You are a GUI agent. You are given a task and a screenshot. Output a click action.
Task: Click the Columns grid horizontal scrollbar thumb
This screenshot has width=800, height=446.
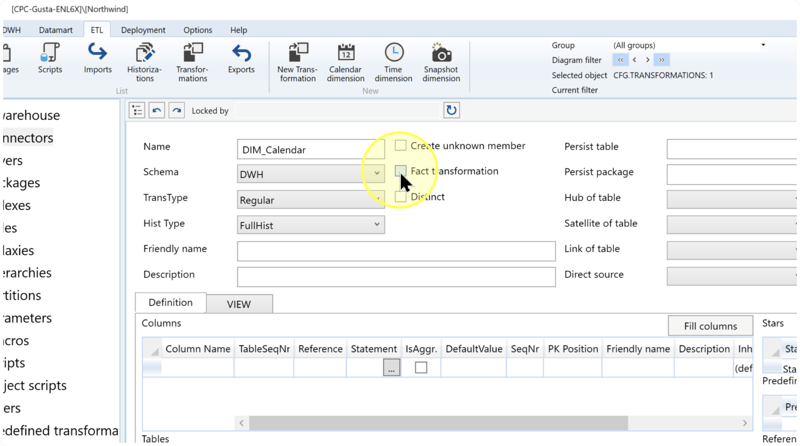(439, 423)
